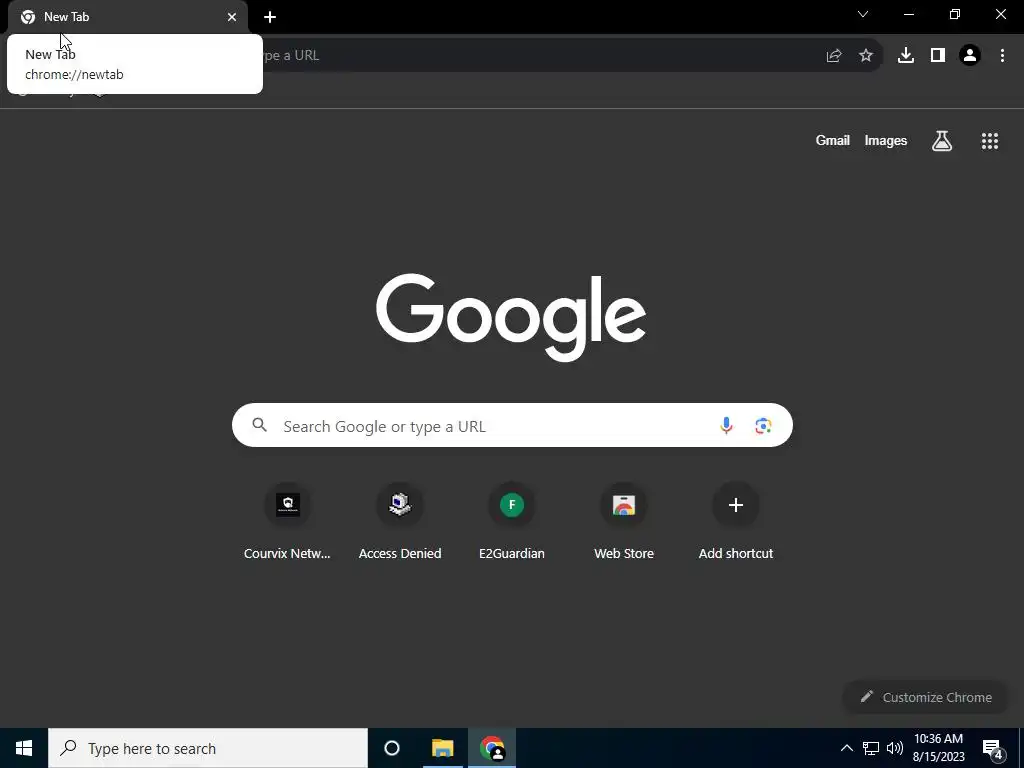Click the Google search box

(512, 425)
